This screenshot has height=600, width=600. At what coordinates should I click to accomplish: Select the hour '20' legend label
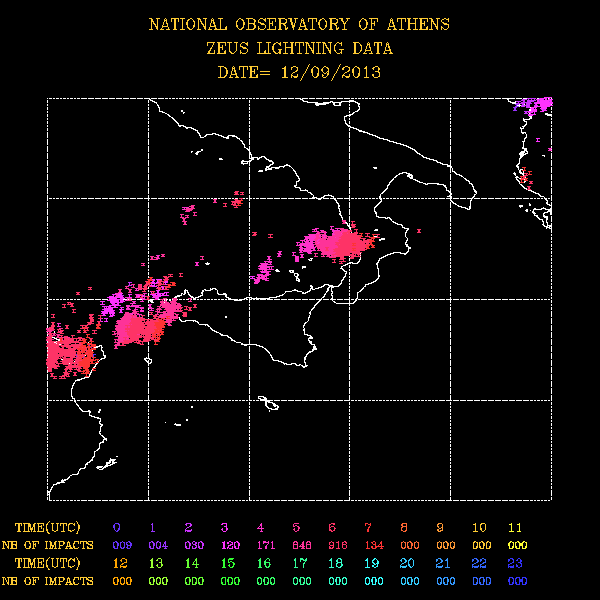click(x=407, y=563)
